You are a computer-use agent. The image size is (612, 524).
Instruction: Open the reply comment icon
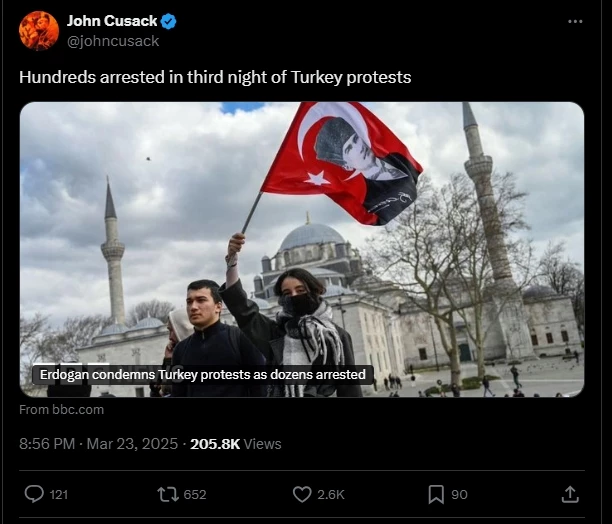coord(34,494)
